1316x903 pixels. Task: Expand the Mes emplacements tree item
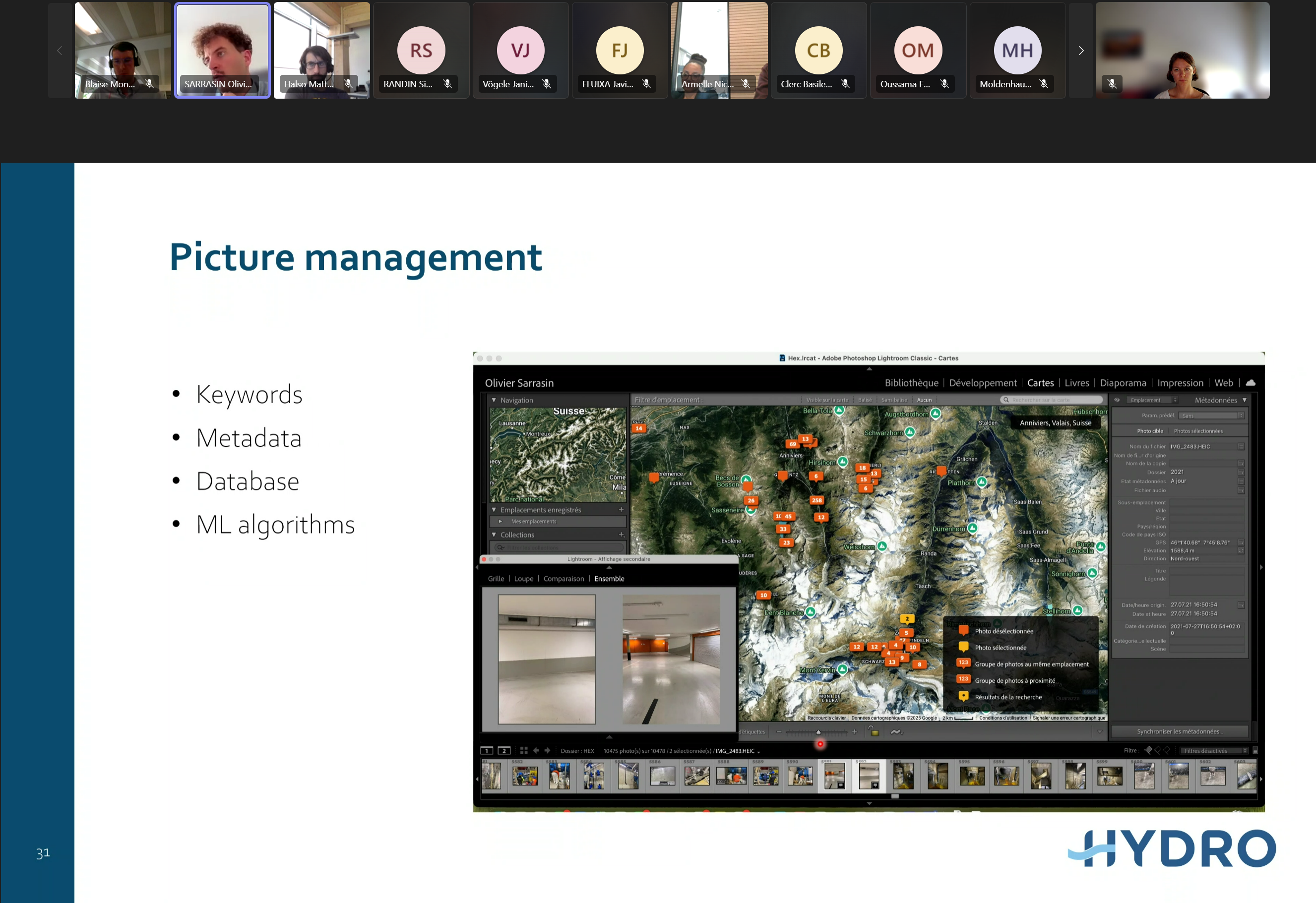tap(500, 521)
